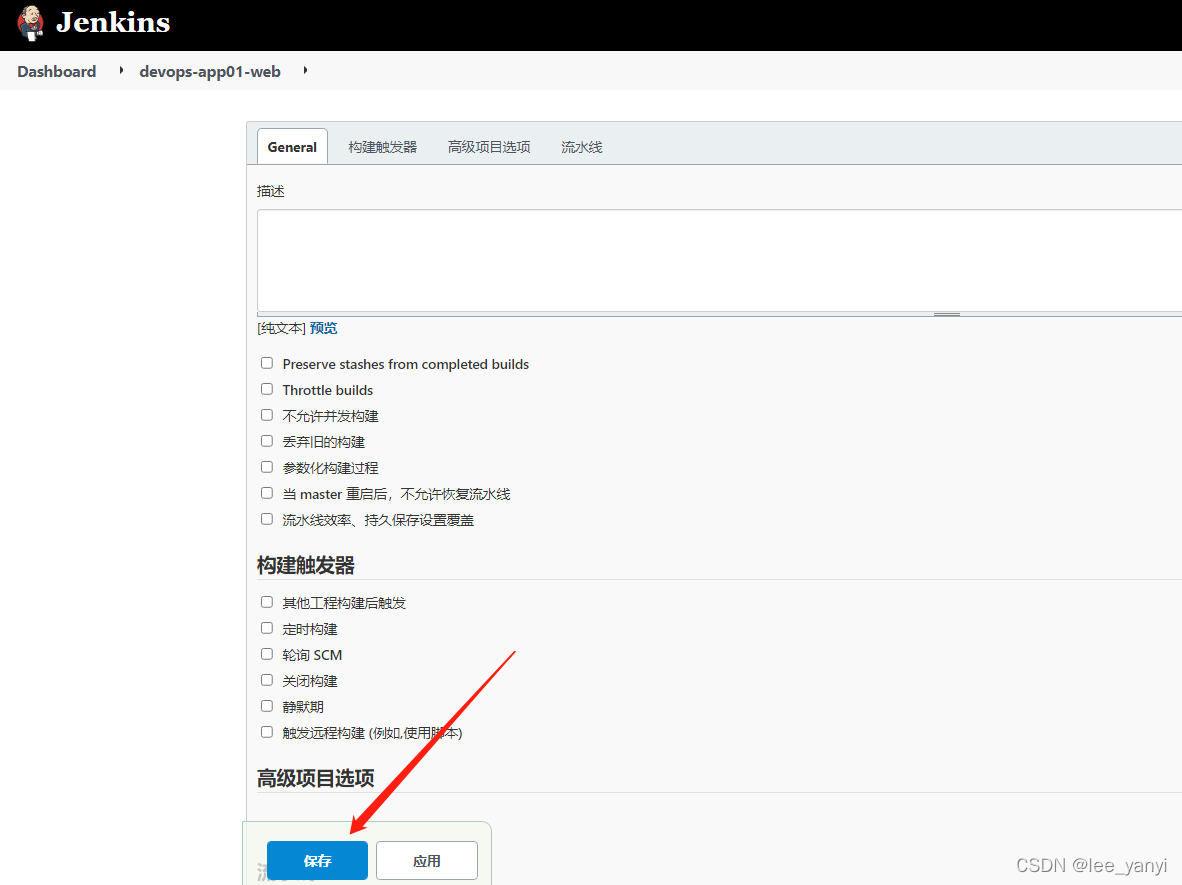Expand arrow after devops-app01-web breadcrumb
The width and height of the screenshot is (1182, 885).
click(x=305, y=70)
